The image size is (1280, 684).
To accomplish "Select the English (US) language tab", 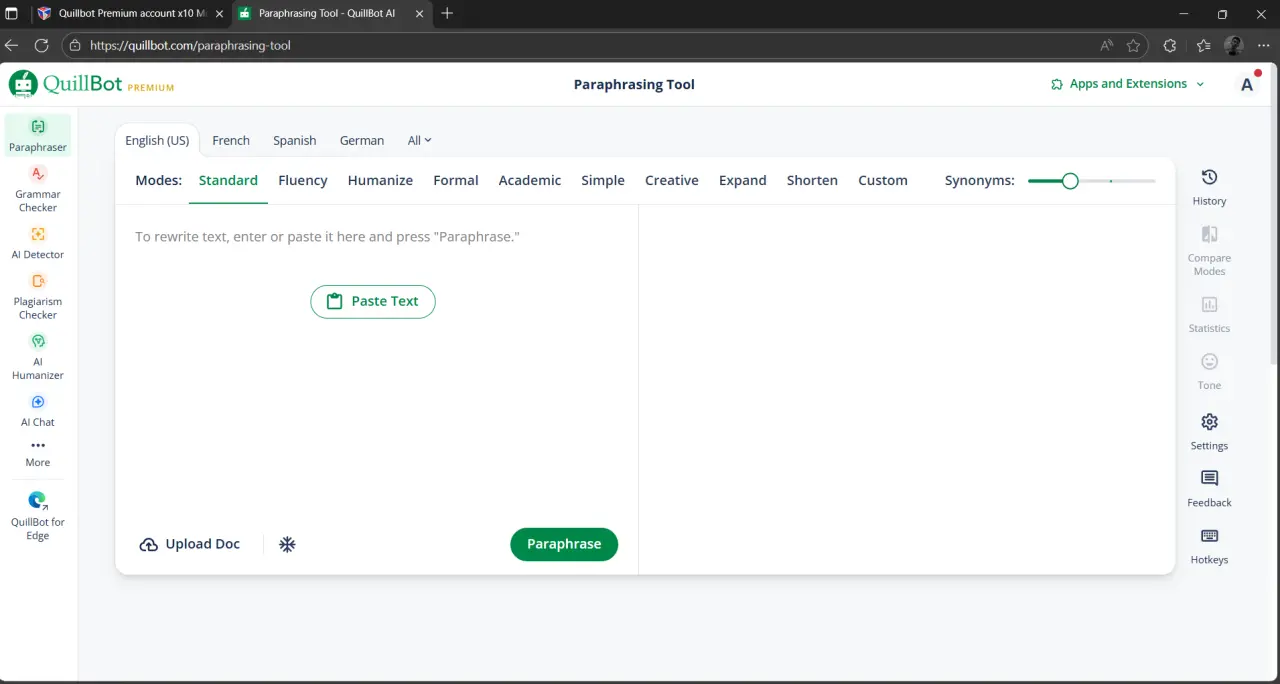I will pos(157,141).
